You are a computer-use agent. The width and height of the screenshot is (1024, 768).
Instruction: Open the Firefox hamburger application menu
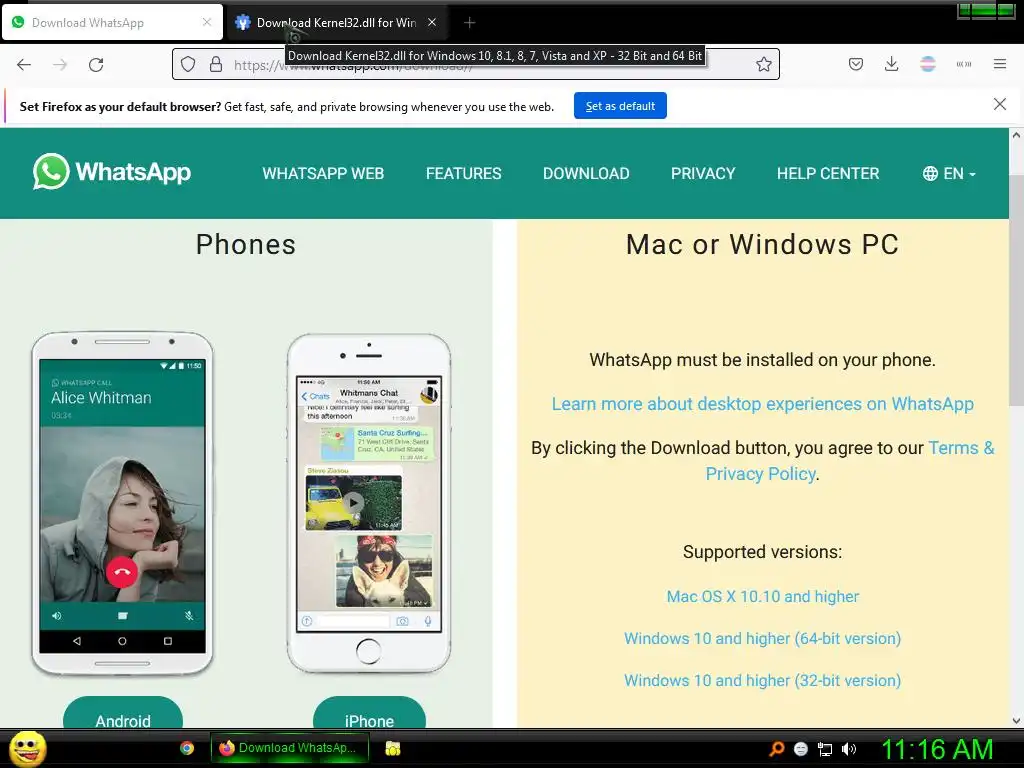coord(999,64)
